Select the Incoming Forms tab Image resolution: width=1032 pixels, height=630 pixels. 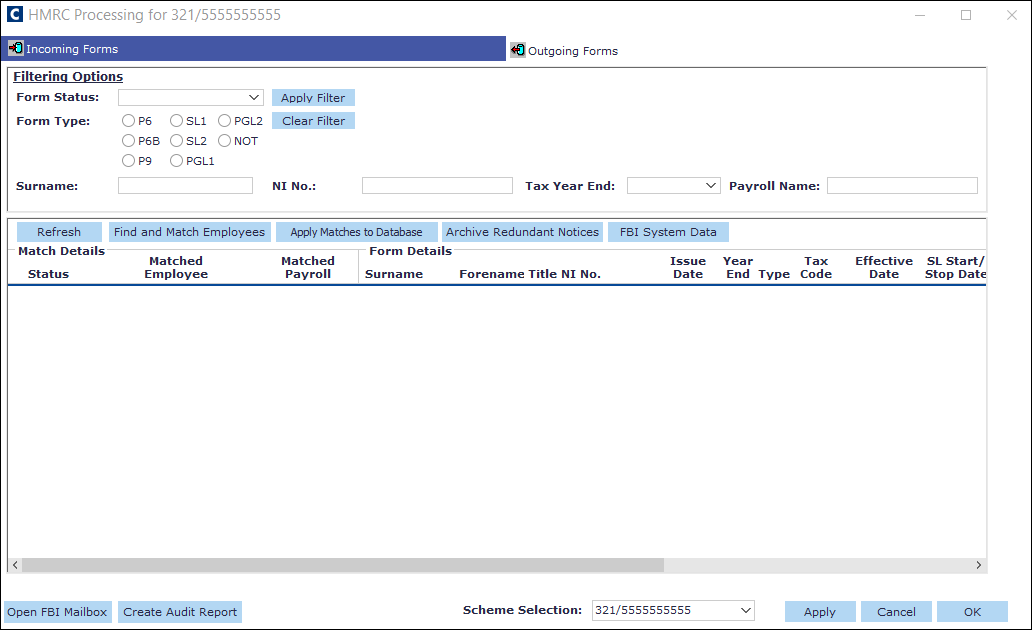[x=253, y=49]
